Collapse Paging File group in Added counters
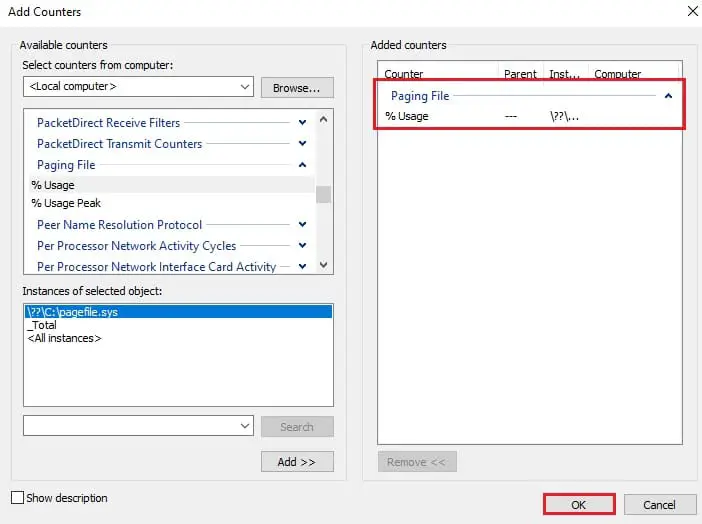This screenshot has width=702, height=524. coord(668,95)
